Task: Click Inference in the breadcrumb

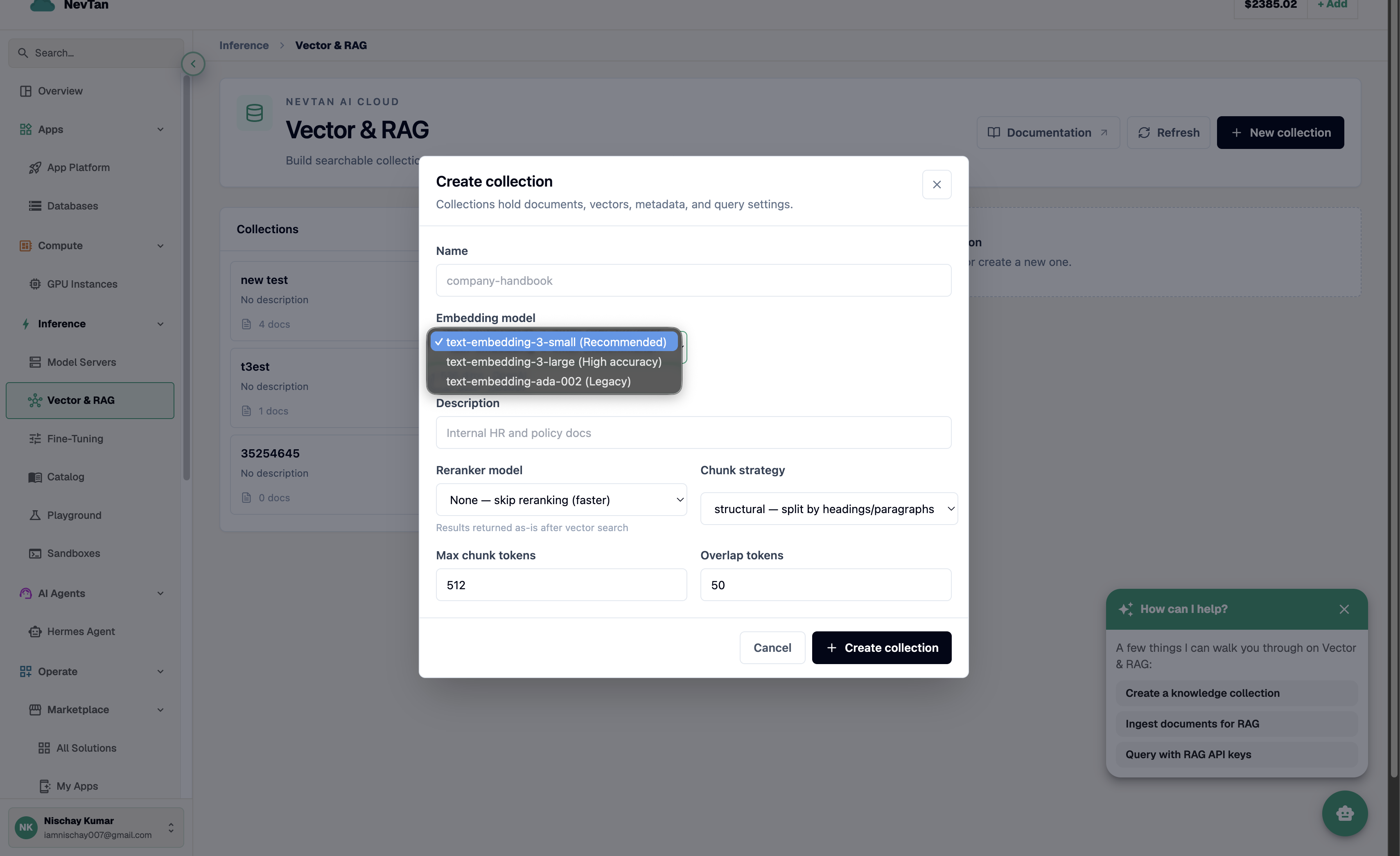Action: [x=244, y=45]
